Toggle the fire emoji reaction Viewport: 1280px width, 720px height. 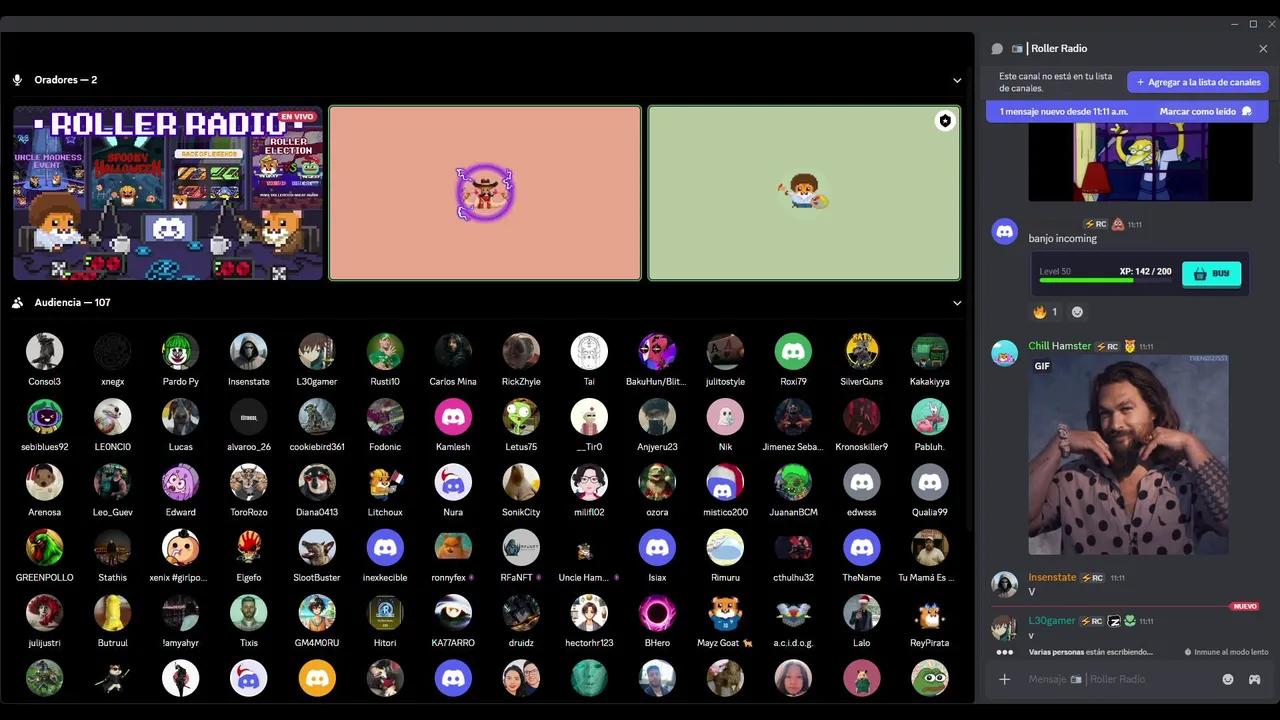tap(1045, 312)
